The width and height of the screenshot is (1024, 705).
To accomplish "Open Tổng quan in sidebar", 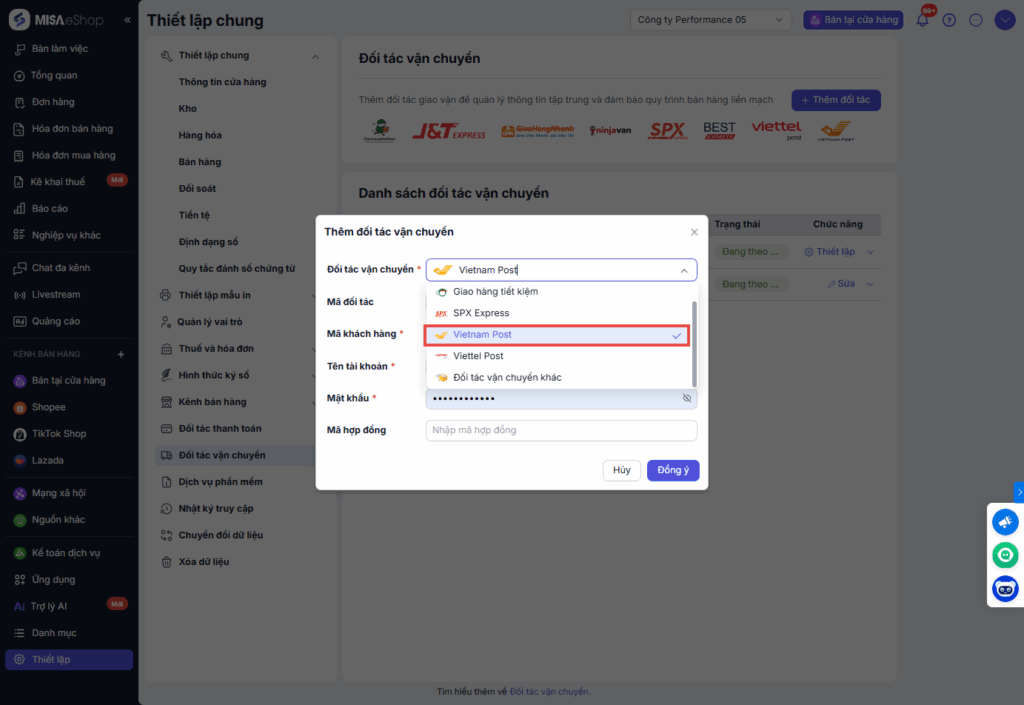I will (54, 75).
